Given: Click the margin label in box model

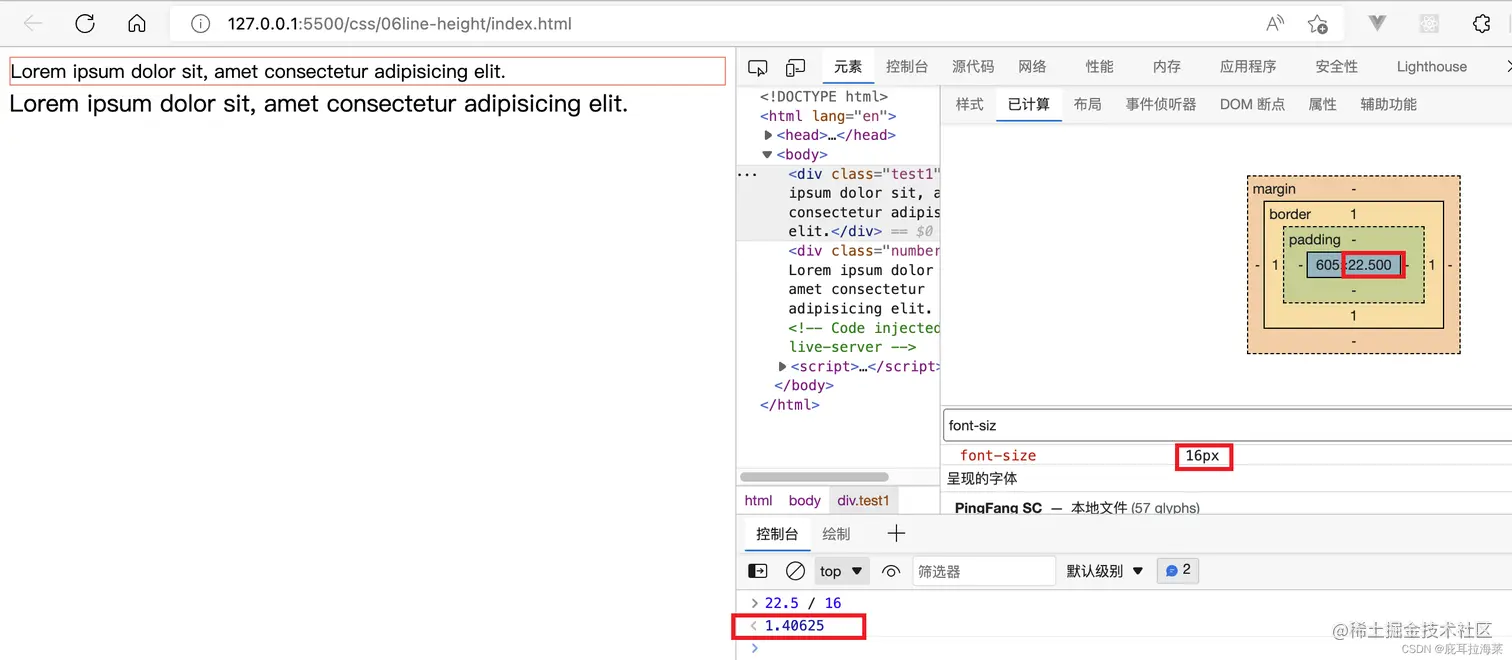Looking at the screenshot, I should point(1274,189).
